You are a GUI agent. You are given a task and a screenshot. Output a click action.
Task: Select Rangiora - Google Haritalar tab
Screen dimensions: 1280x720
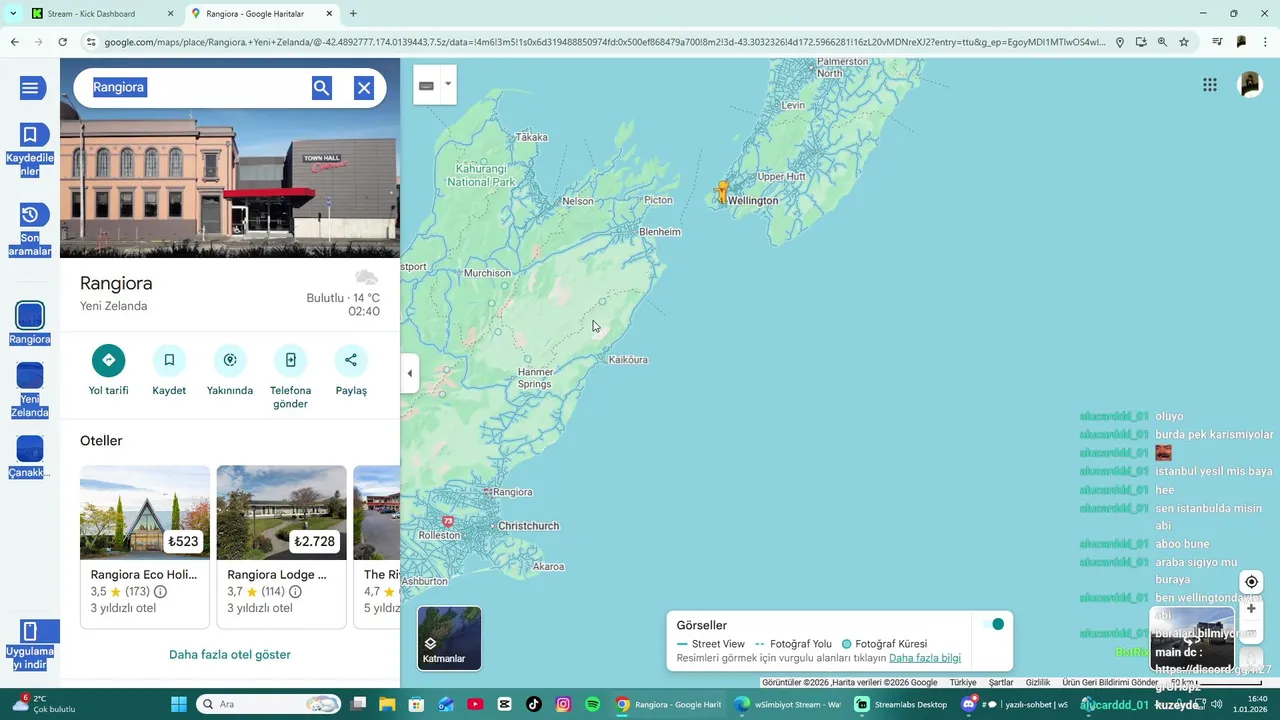(x=262, y=14)
